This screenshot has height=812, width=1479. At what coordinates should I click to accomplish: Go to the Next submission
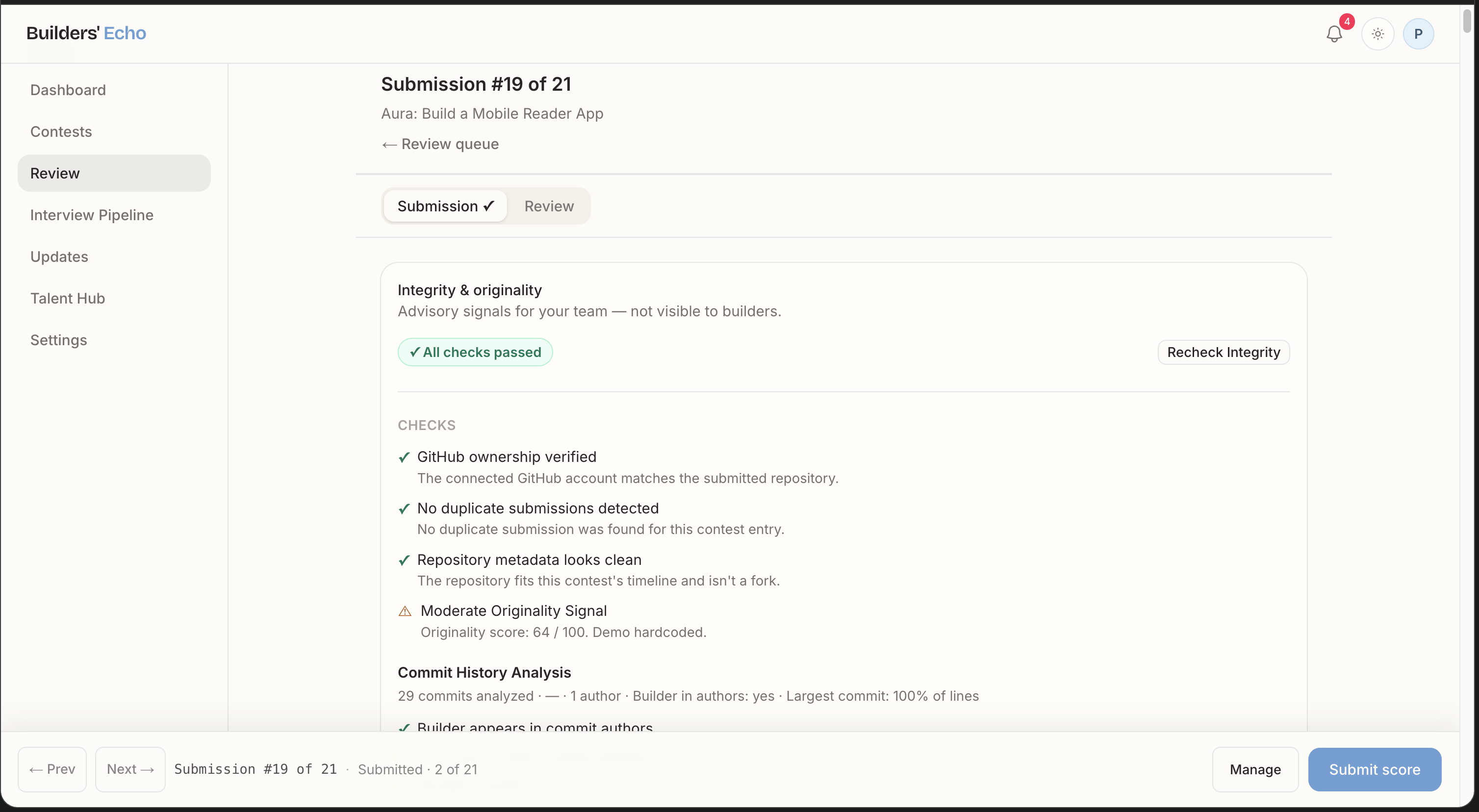click(130, 769)
